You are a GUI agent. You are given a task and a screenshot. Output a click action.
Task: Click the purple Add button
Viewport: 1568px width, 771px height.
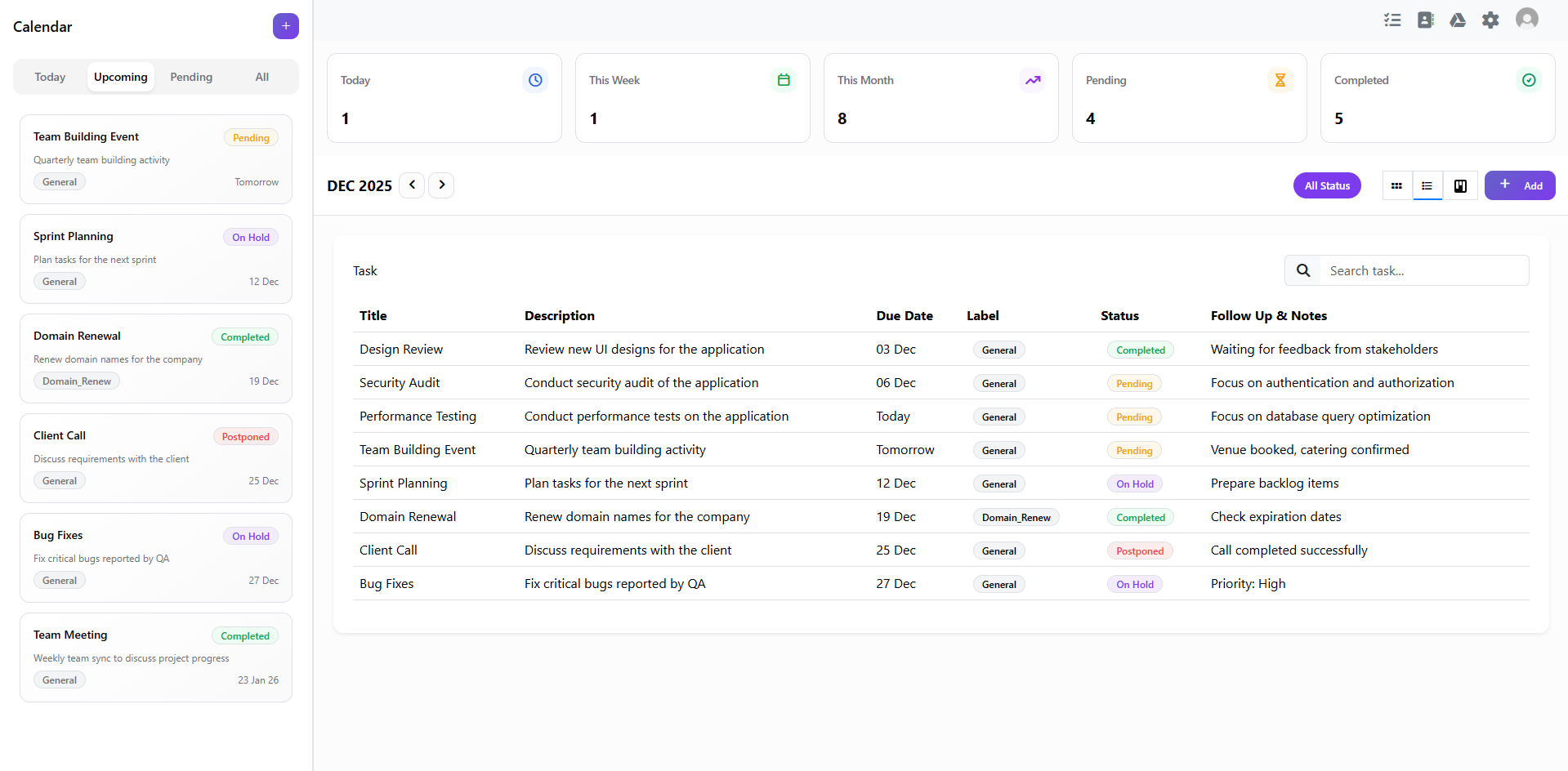coord(1520,185)
